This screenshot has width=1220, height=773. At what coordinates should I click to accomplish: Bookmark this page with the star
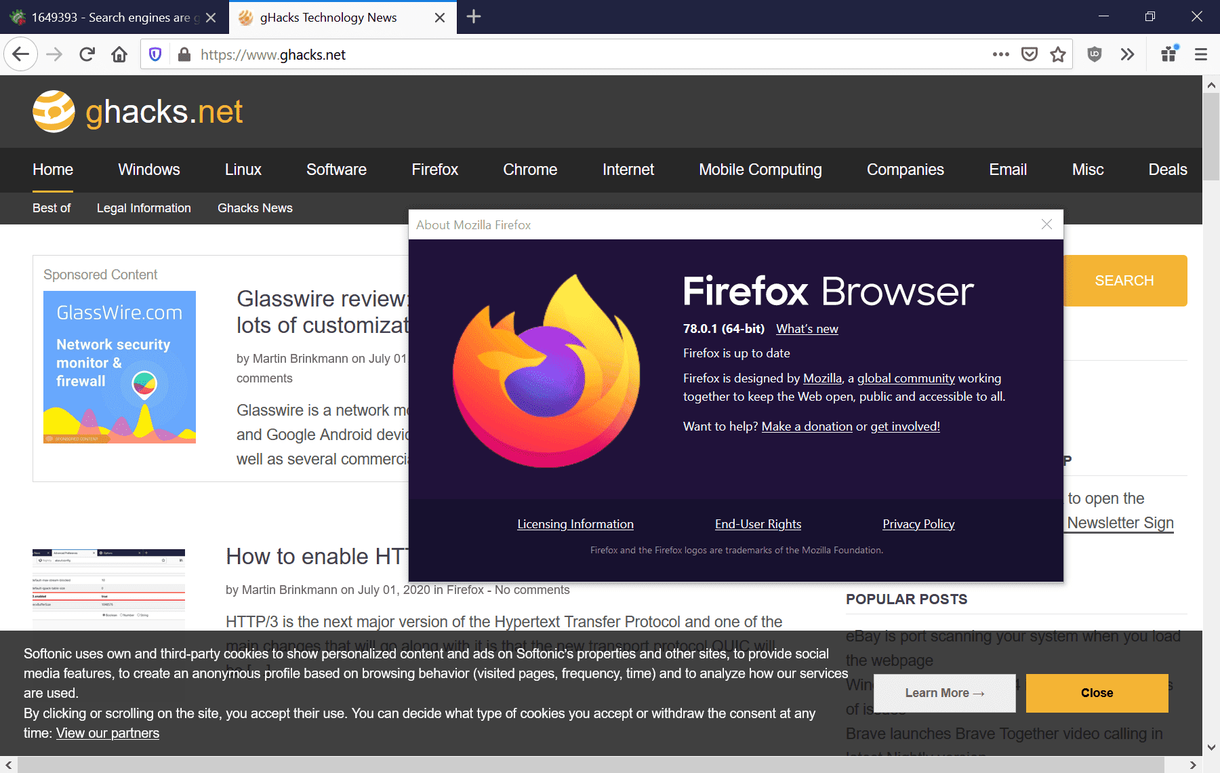pos(1058,54)
